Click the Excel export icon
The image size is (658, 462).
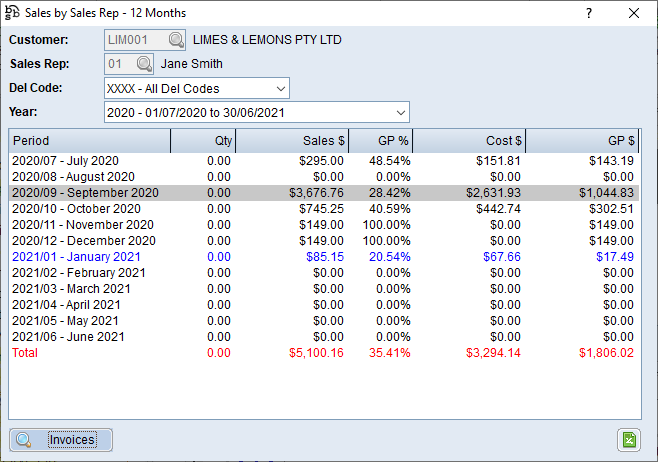629,440
